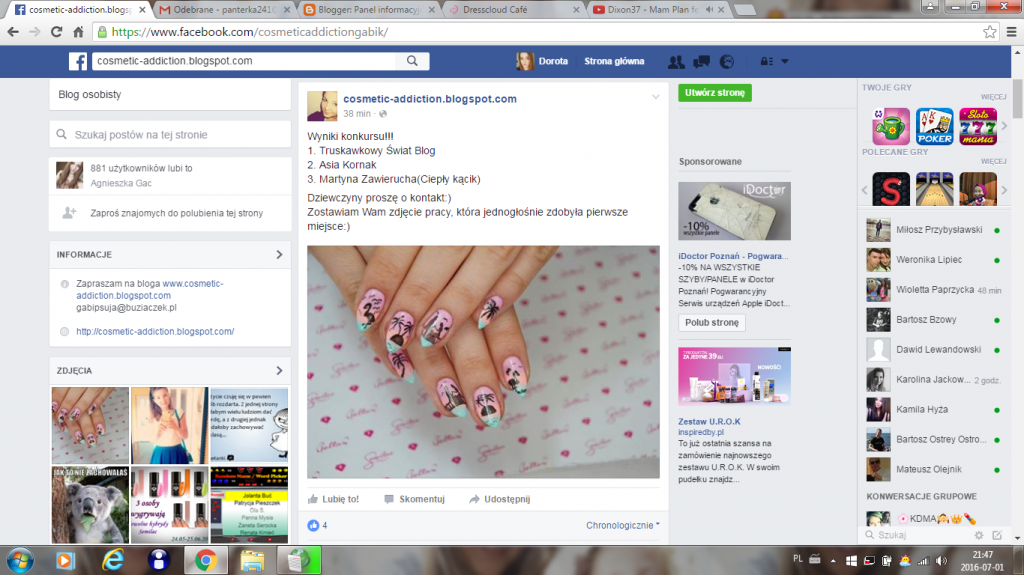1024x575 pixels.
Task: Open Slotomania game icon
Action: point(978,127)
